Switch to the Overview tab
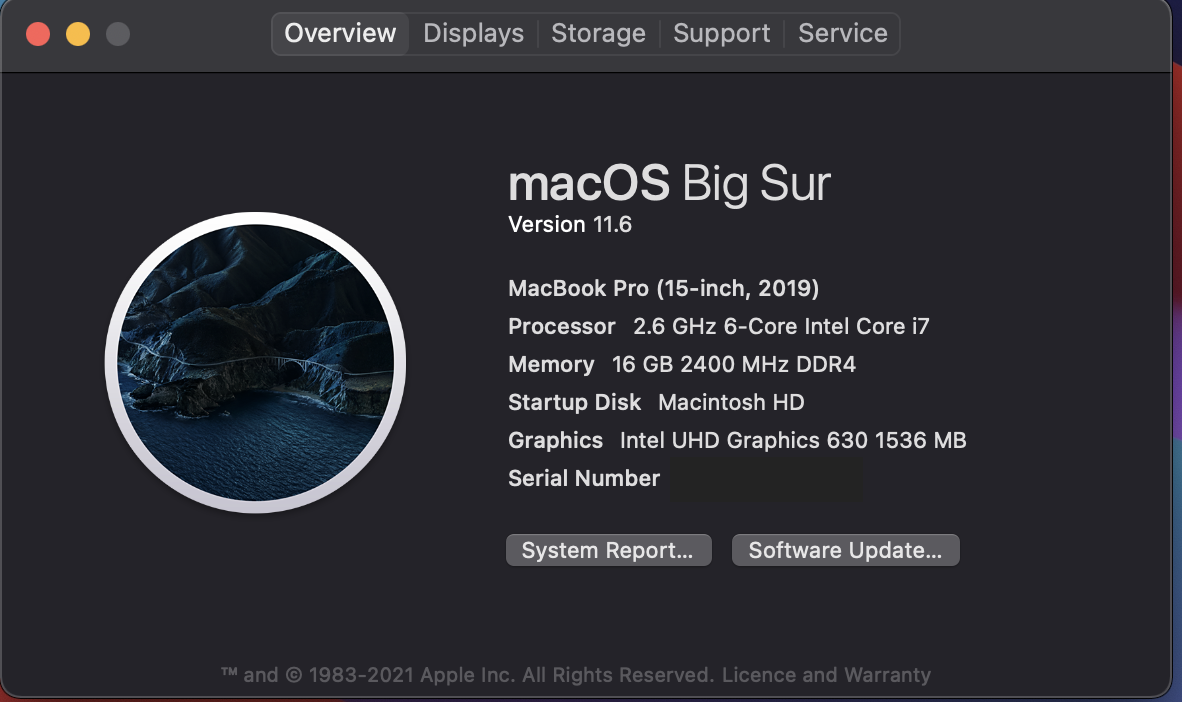The image size is (1182, 702). 340,33
